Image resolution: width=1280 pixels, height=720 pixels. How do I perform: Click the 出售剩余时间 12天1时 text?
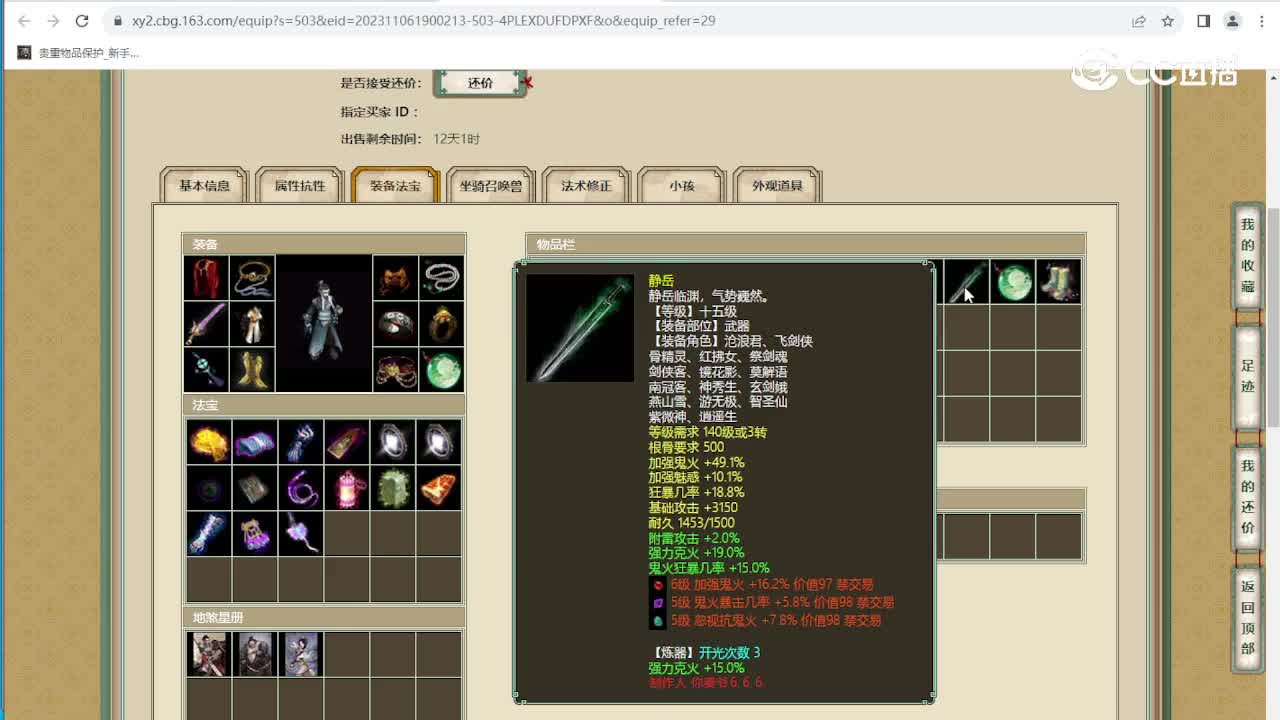[x=410, y=139]
